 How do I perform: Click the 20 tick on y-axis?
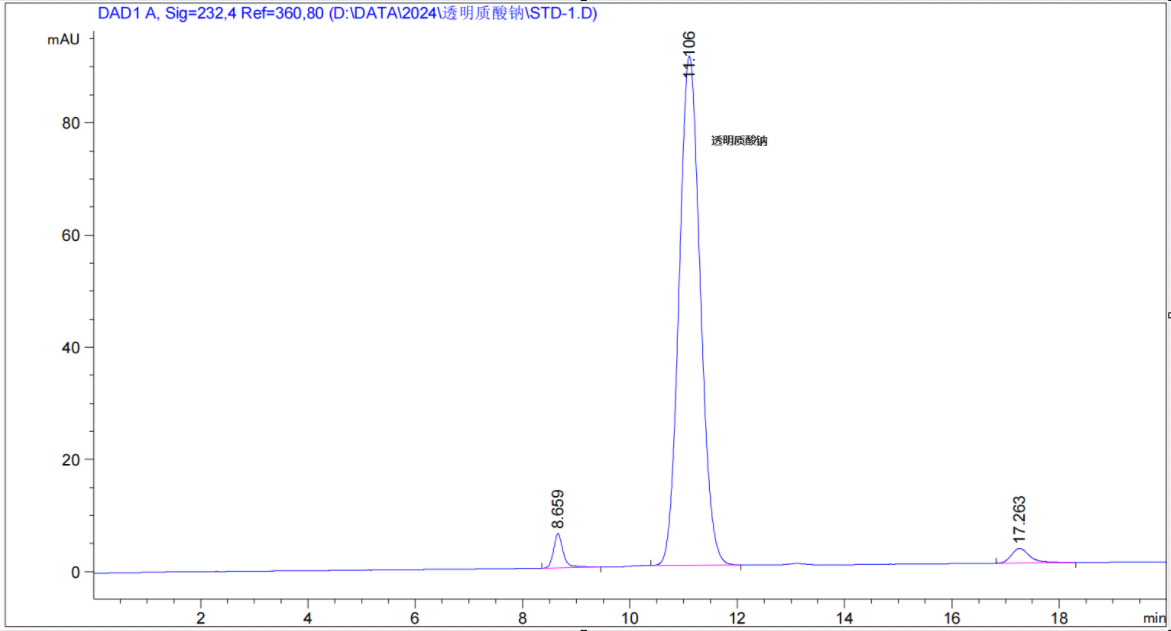71,460
